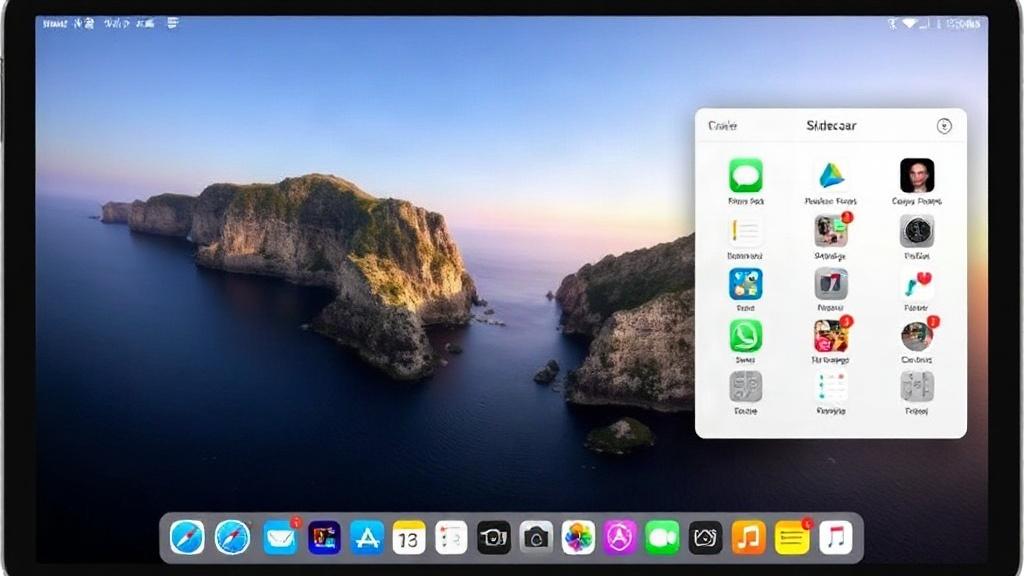Open the notes list icon with yellow bar
Image resolution: width=1024 pixels, height=576 pixels.
pyautogui.click(x=745, y=231)
